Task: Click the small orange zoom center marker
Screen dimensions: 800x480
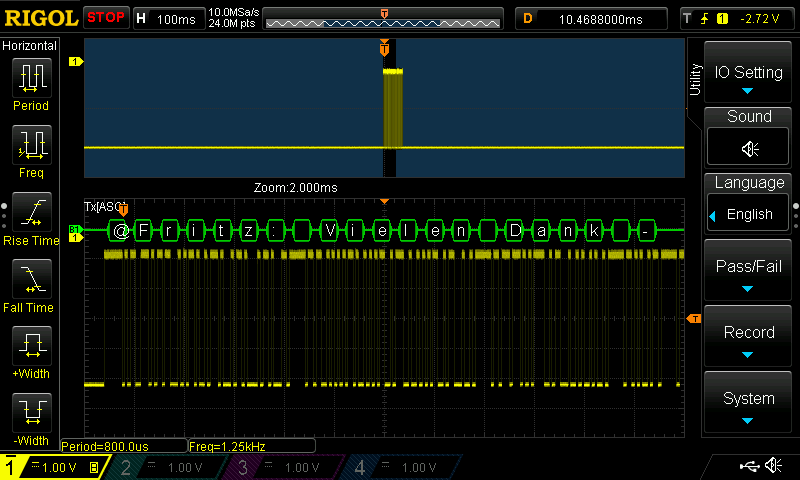Action: click(x=385, y=201)
